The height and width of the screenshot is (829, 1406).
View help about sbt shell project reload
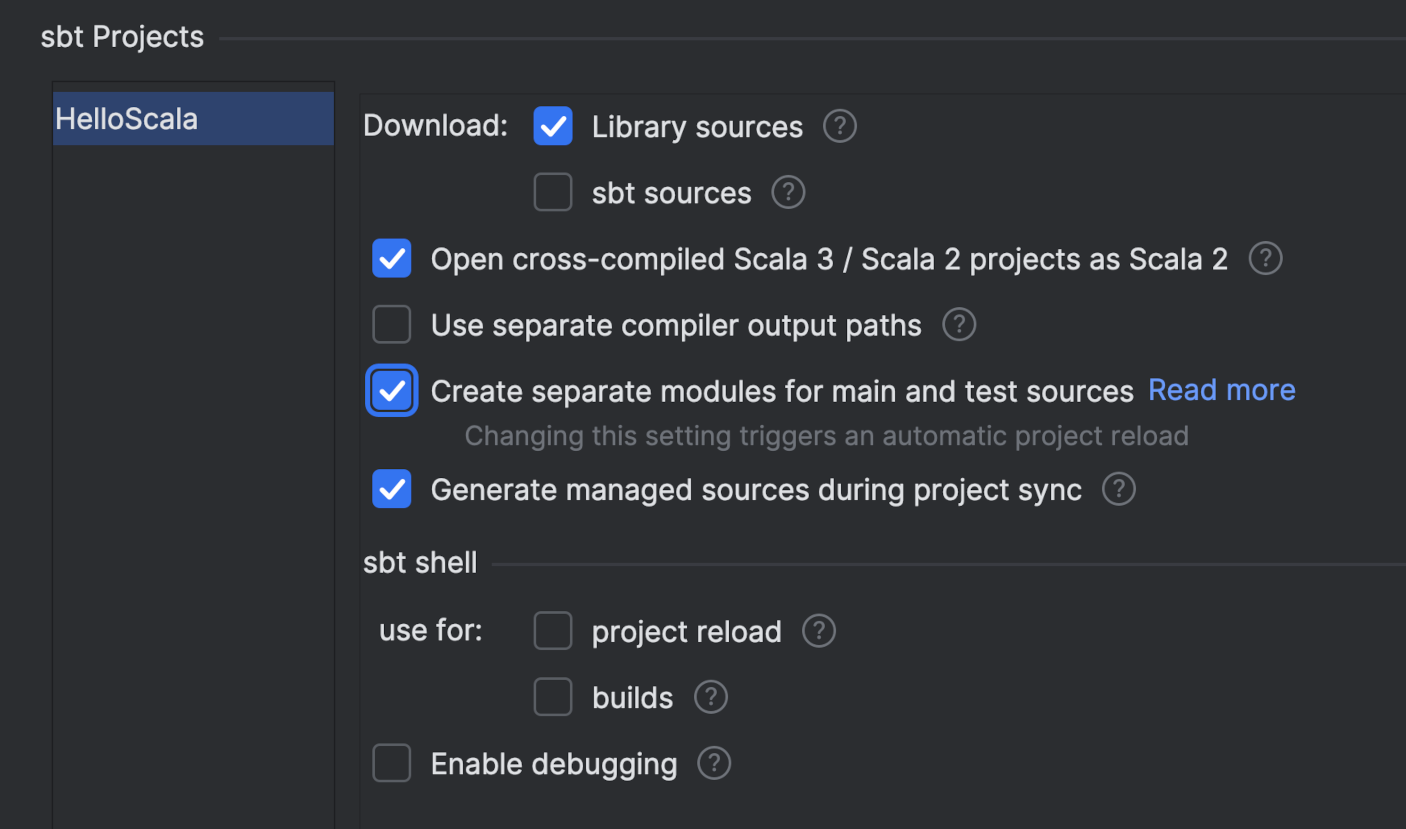coord(818,630)
